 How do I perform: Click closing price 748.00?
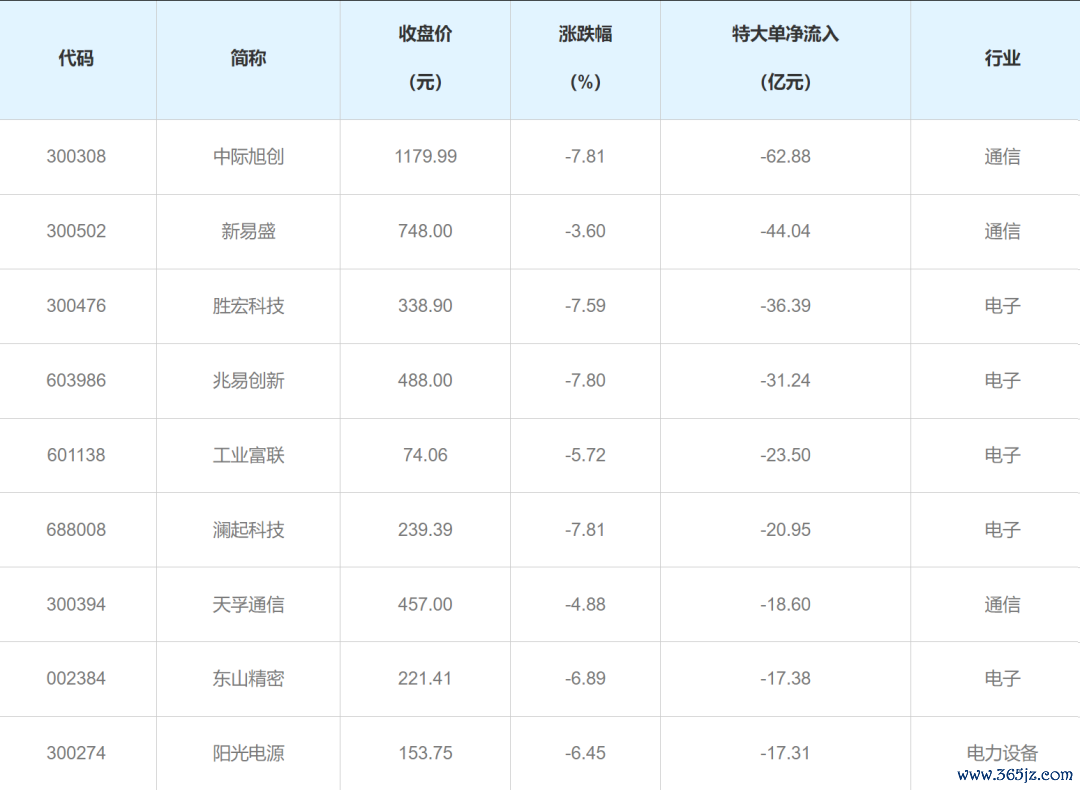pyautogui.click(x=425, y=231)
